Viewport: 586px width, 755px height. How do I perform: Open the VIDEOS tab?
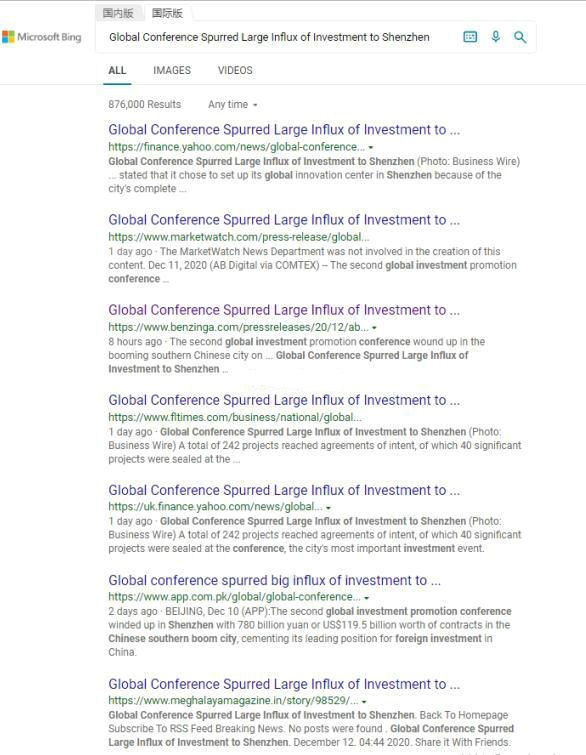(x=235, y=70)
